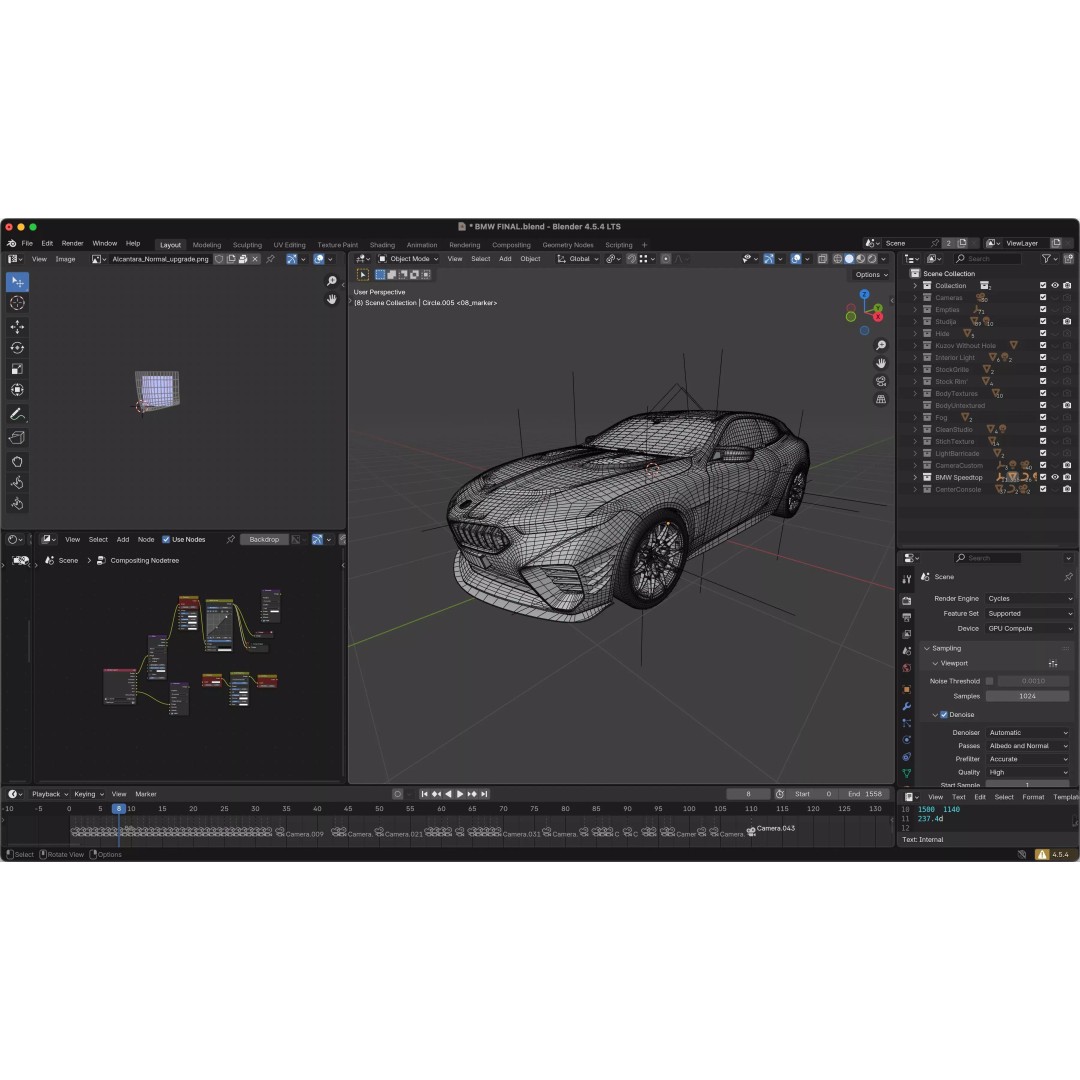This screenshot has width=1080, height=1080.
Task: Toggle the Denoise checkbox
Action: pyautogui.click(x=944, y=714)
